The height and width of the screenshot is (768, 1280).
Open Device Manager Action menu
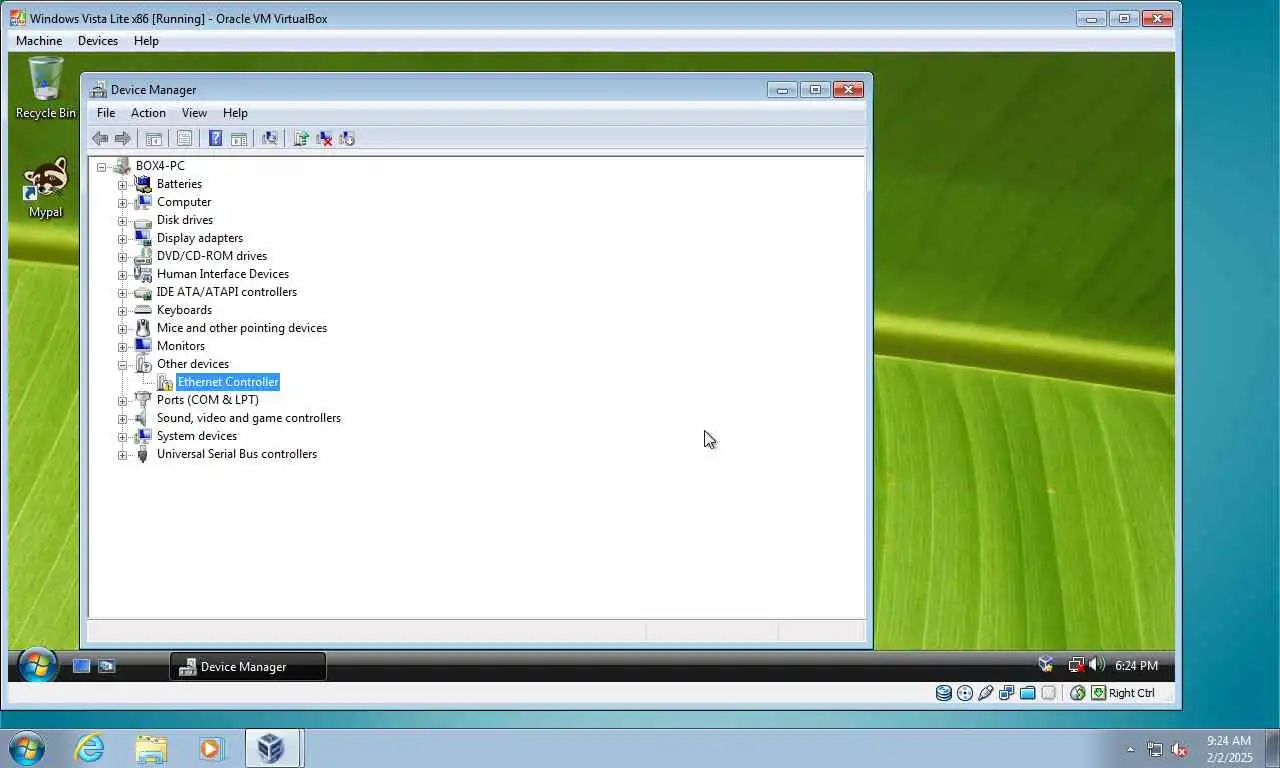(148, 113)
